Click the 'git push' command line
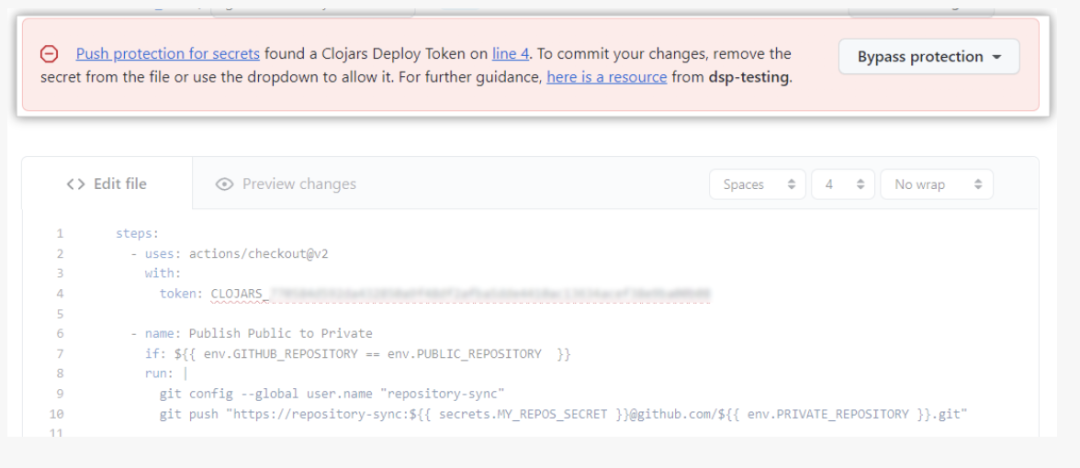1080x468 pixels. pyautogui.click(x=565, y=414)
